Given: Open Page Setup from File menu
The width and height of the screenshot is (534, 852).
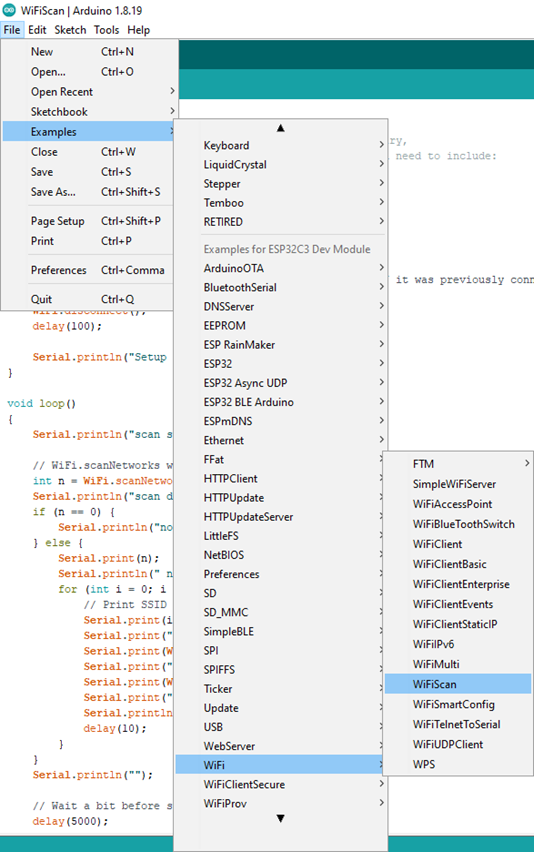Looking at the screenshot, I should 88,221.
